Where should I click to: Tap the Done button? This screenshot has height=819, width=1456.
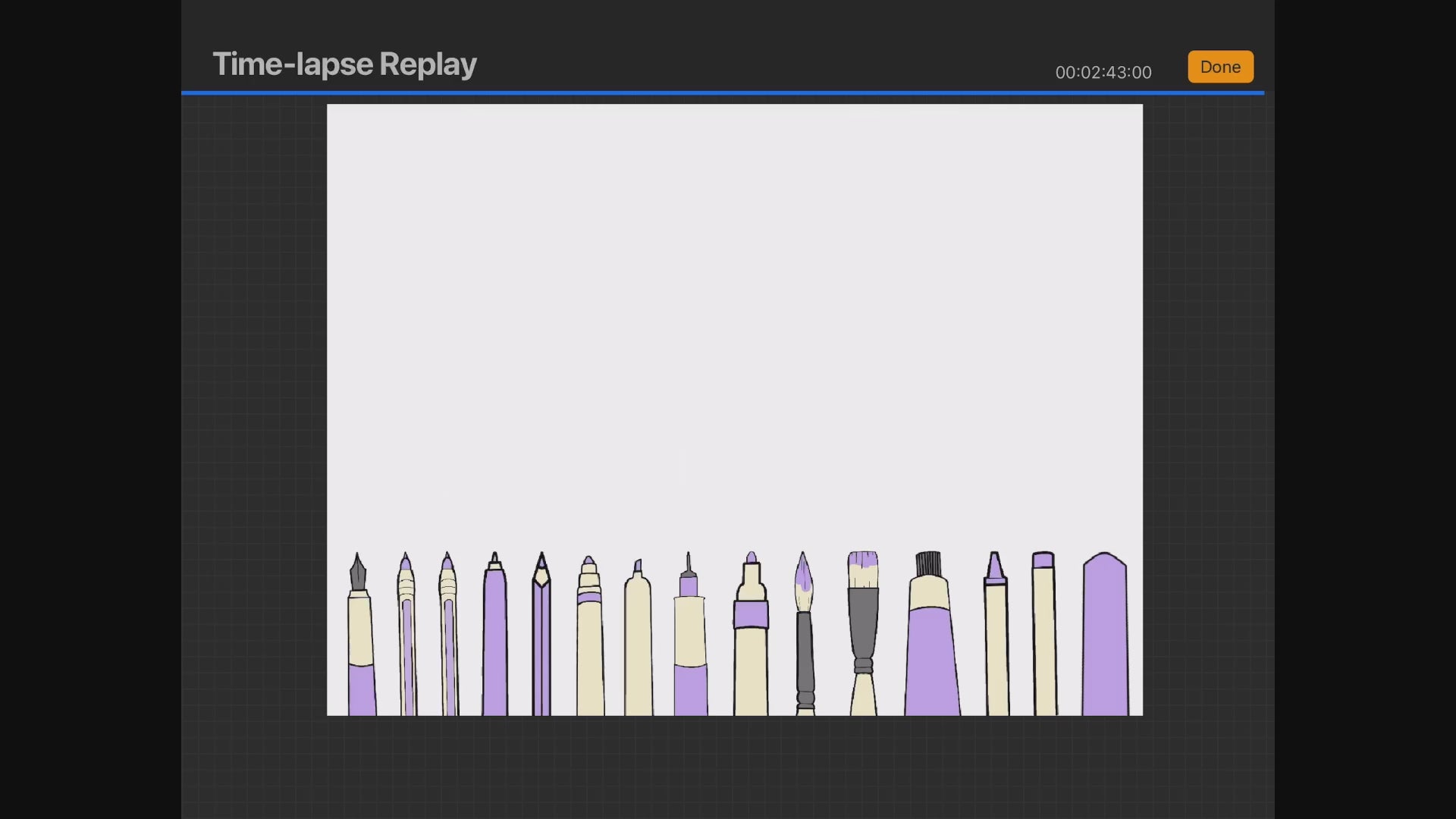pos(1219,67)
